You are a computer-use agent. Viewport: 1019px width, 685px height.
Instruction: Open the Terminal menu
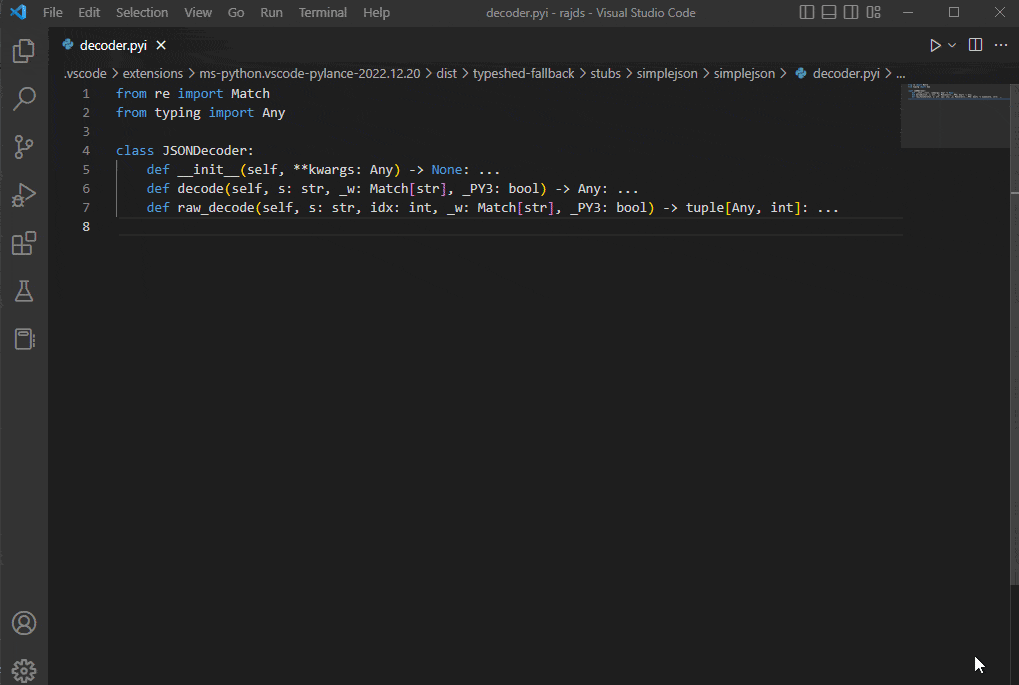(x=322, y=12)
